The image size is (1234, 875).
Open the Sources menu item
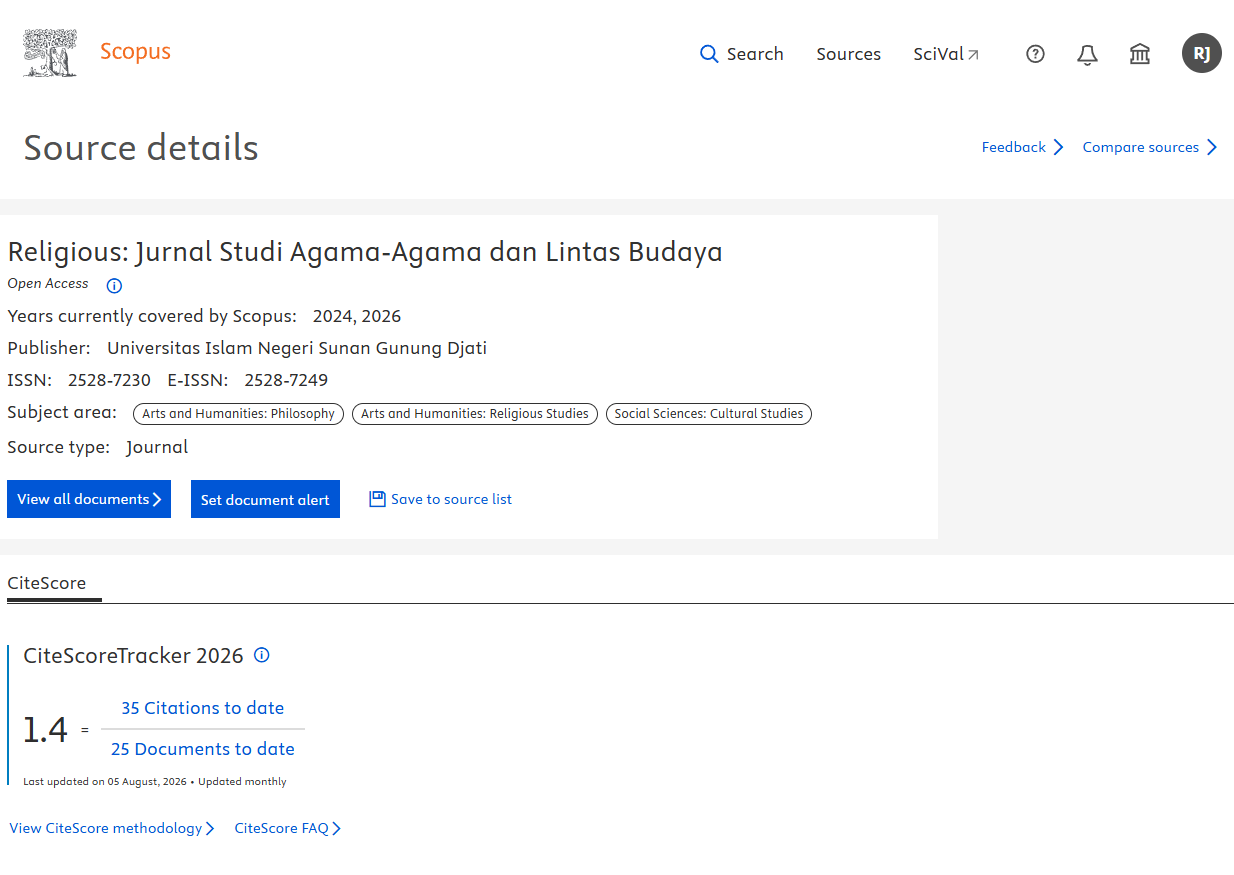tap(848, 54)
